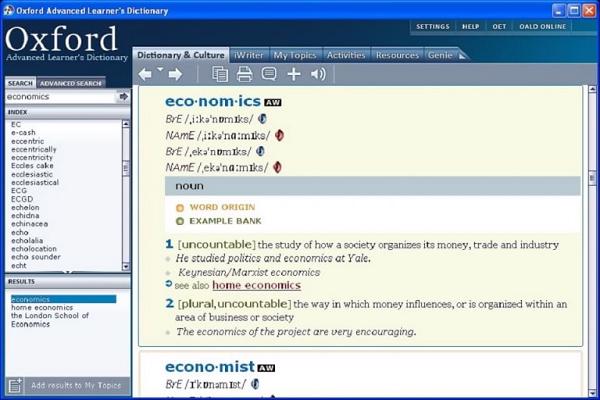
Task: Click the OET button
Action: pyautogui.click(x=499, y=26)
